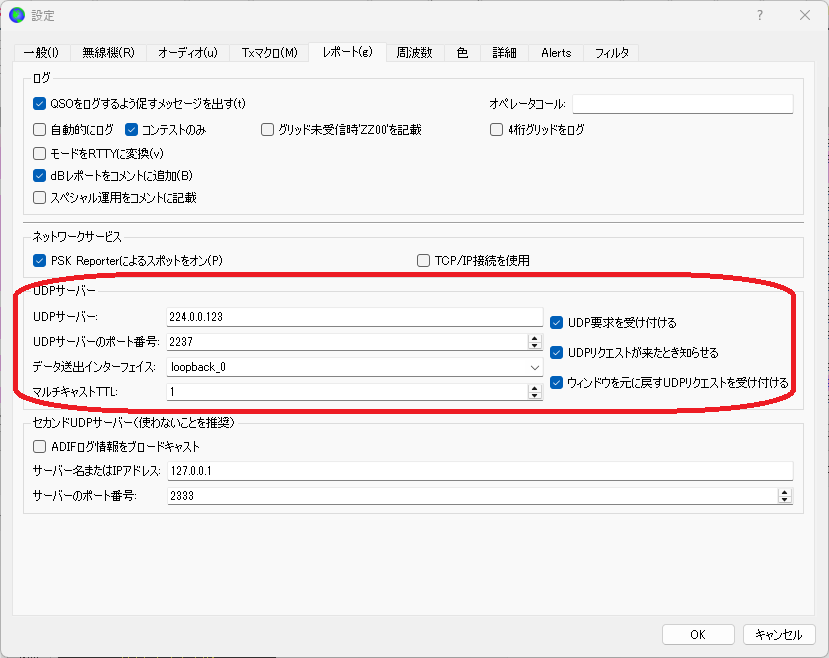Click secondary server IP field 127.0.0.1

(480, 471)
